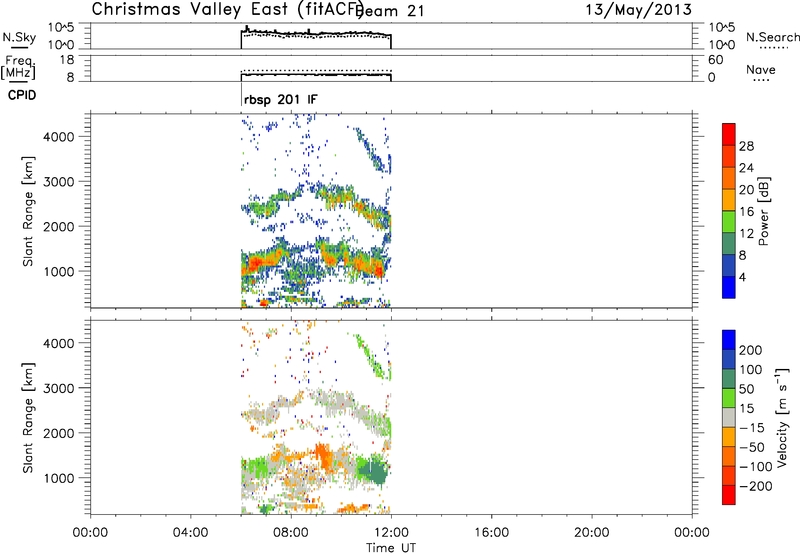Screen dimensions: 800x554
Task: Select the 'rbsp 201 IF' CPID text
Action: (281, 99)
